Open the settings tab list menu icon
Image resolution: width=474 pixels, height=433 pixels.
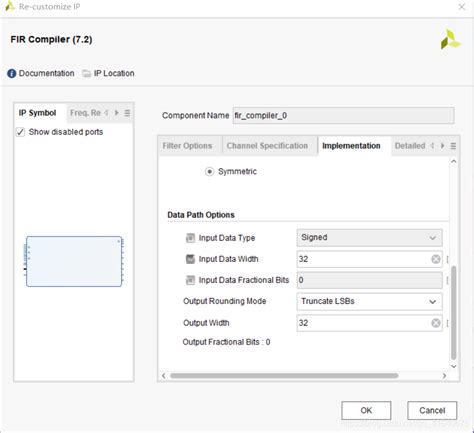453,146
